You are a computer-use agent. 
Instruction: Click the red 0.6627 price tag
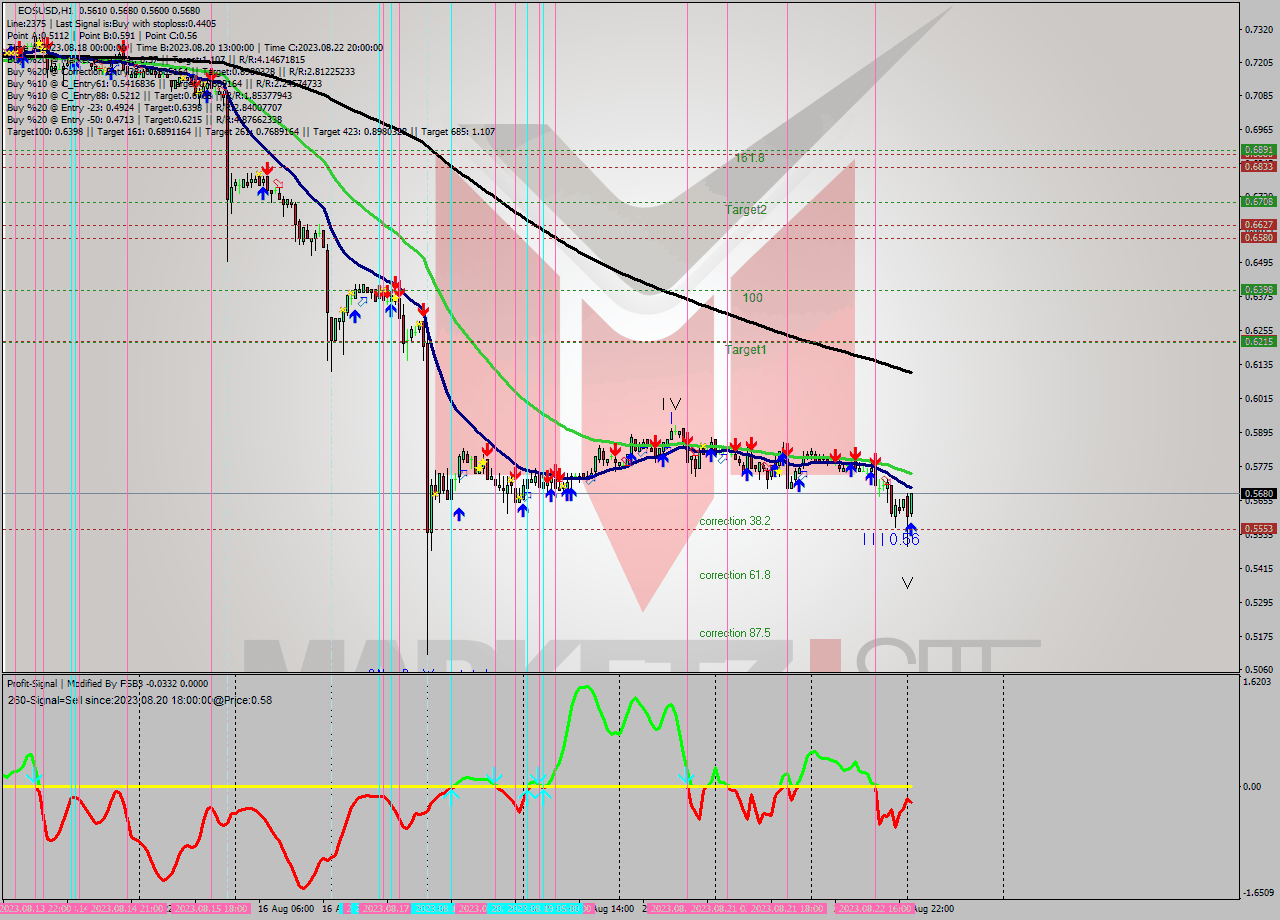point(1257,225)
